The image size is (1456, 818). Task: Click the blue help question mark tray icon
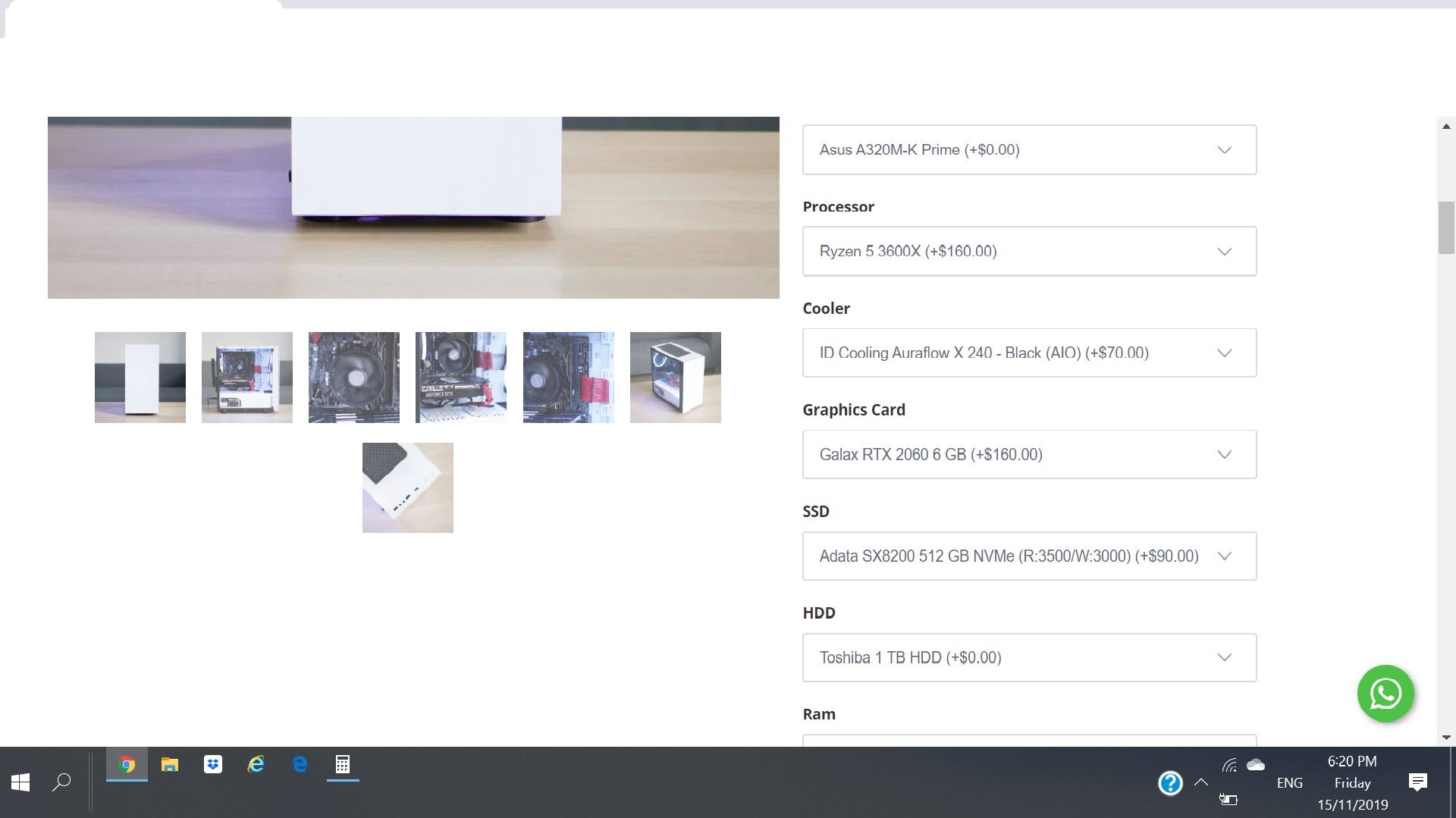coord(1170,783)
